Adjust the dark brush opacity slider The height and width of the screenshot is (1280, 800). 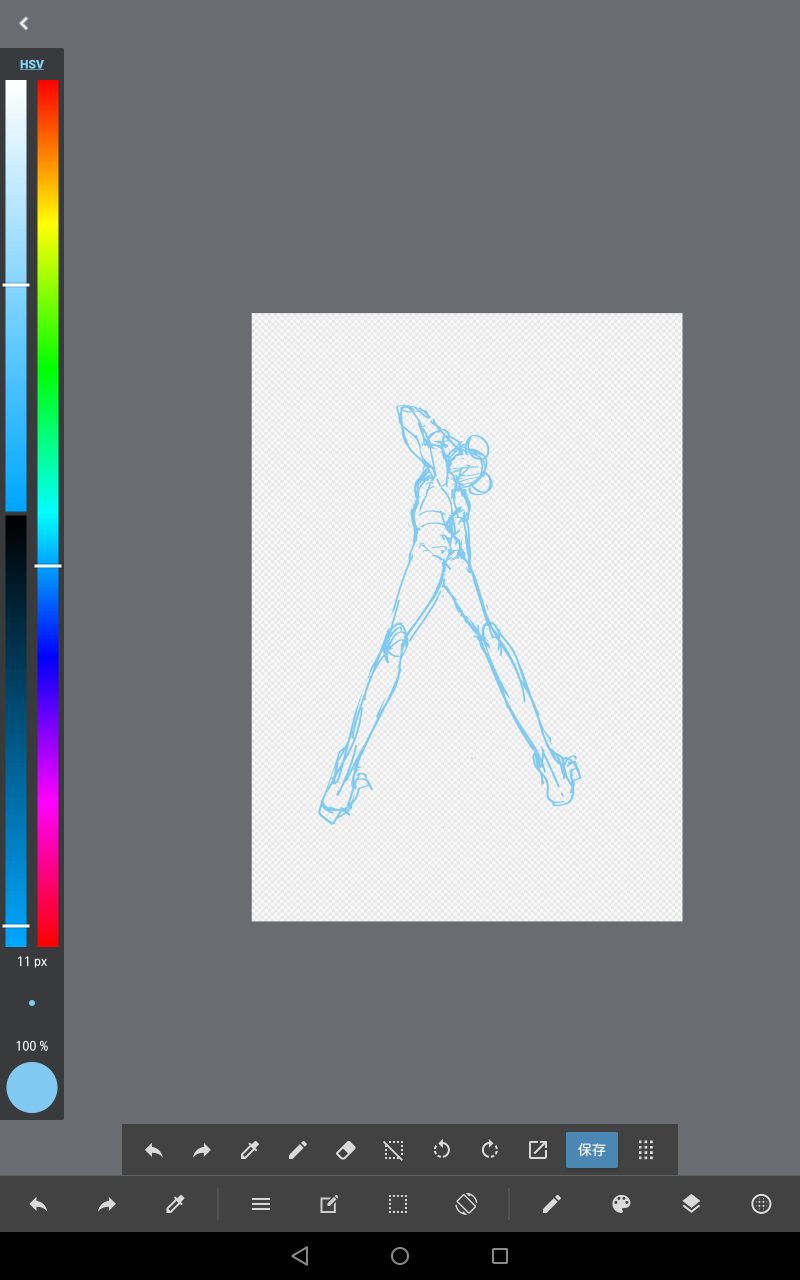[x=16, y=731]
